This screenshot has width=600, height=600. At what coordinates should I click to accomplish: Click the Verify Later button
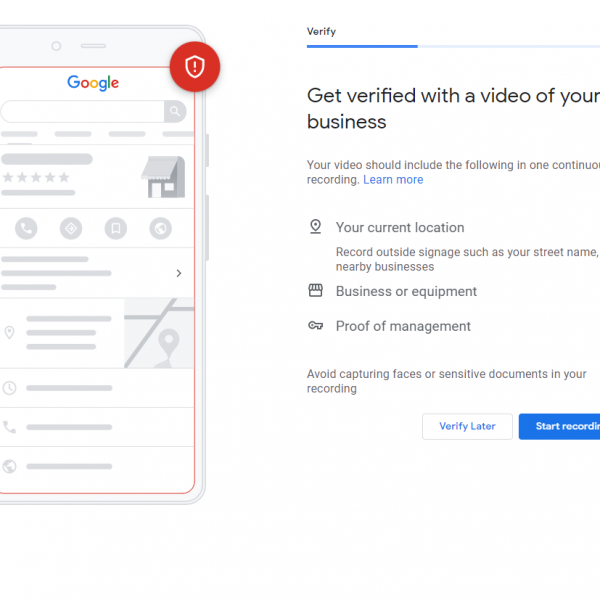click(x=467, y=426)
